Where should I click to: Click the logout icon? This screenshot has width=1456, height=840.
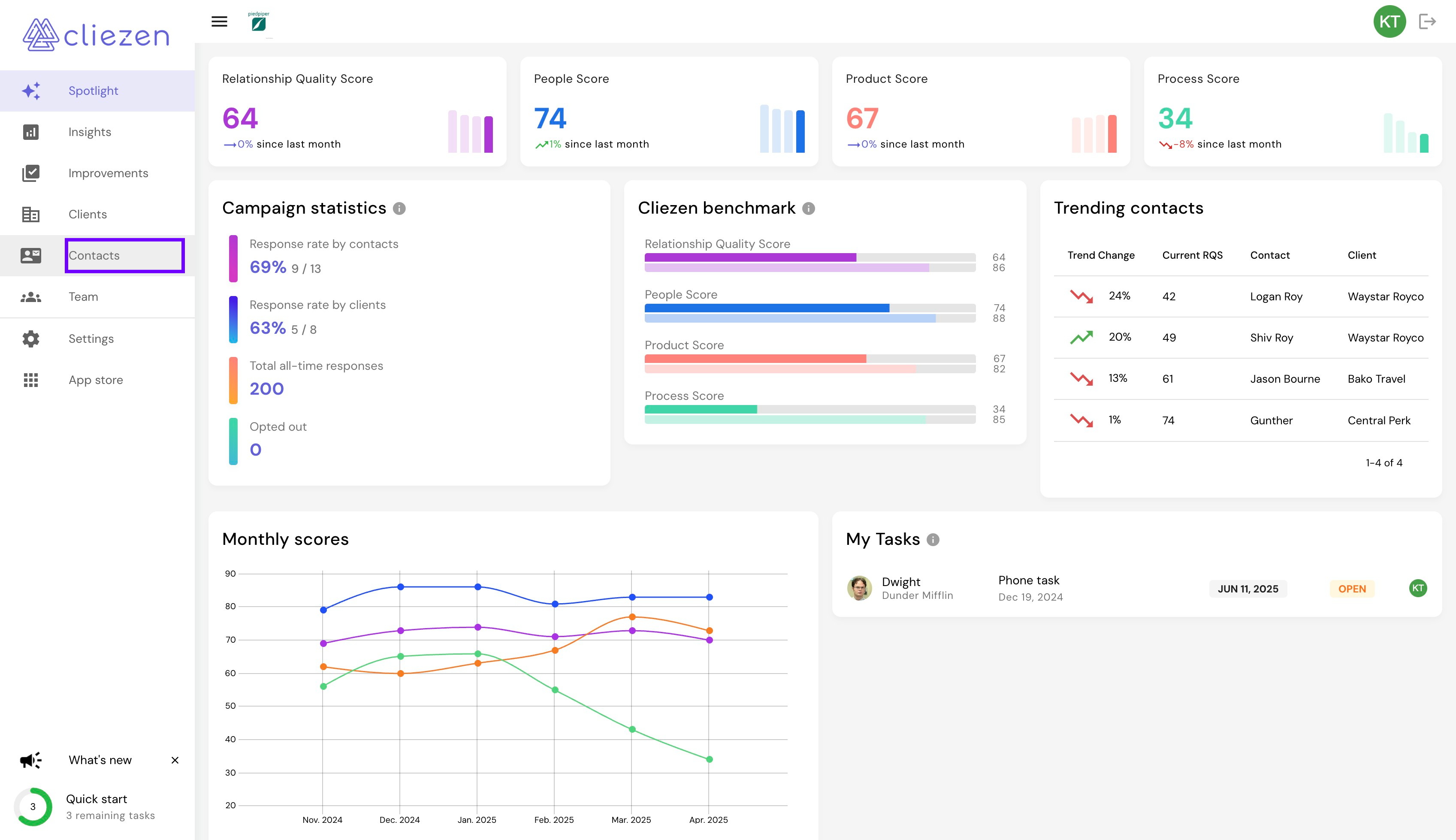pyautogui.click(x=1427, y=21)
